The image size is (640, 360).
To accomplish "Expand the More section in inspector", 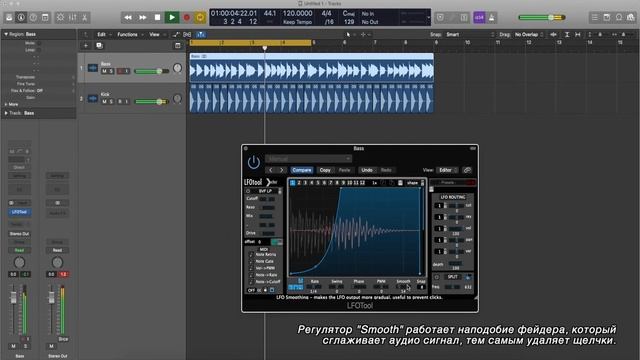I will coord(6,104).
